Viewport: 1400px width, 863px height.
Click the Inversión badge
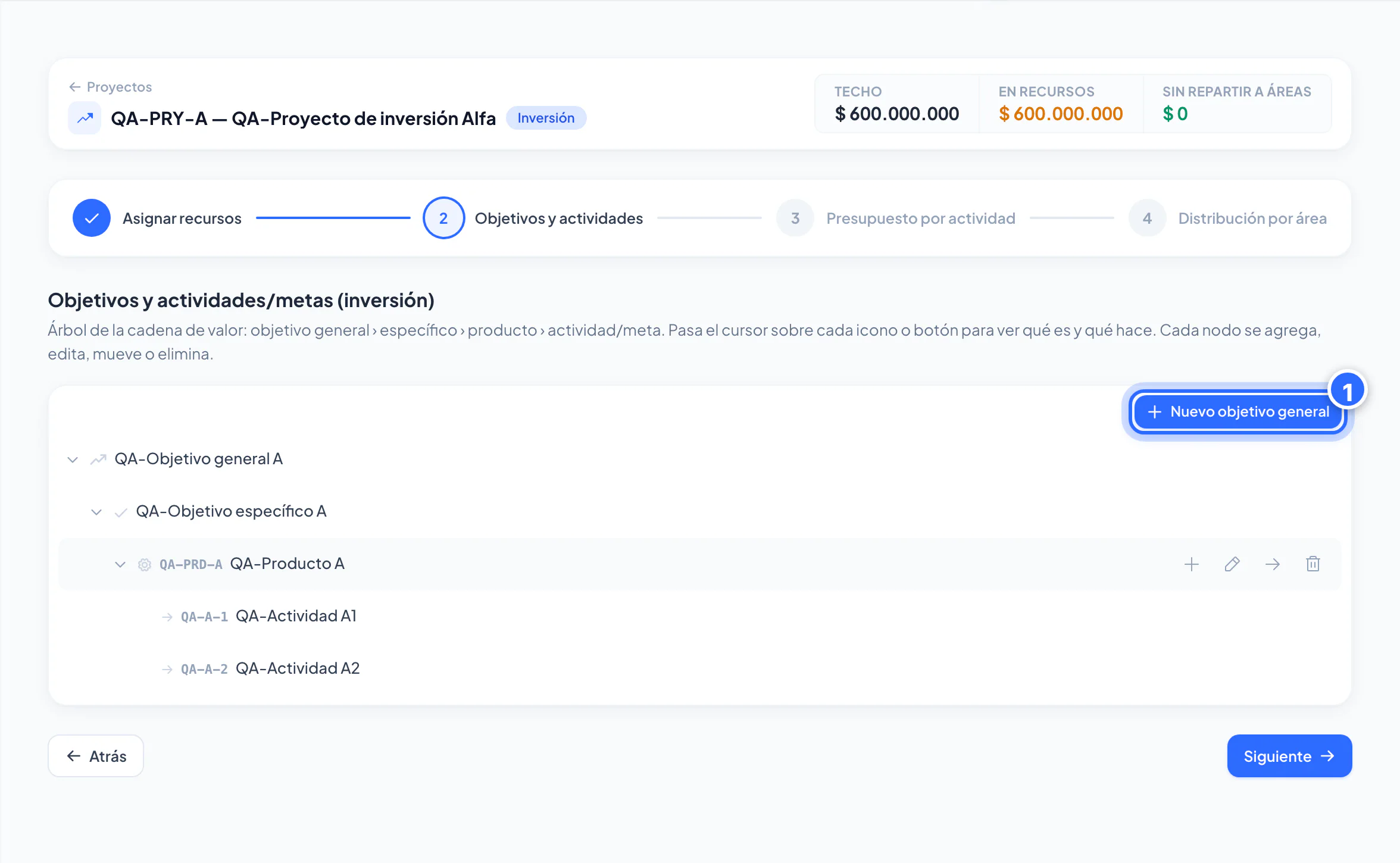tap(546, 118)
